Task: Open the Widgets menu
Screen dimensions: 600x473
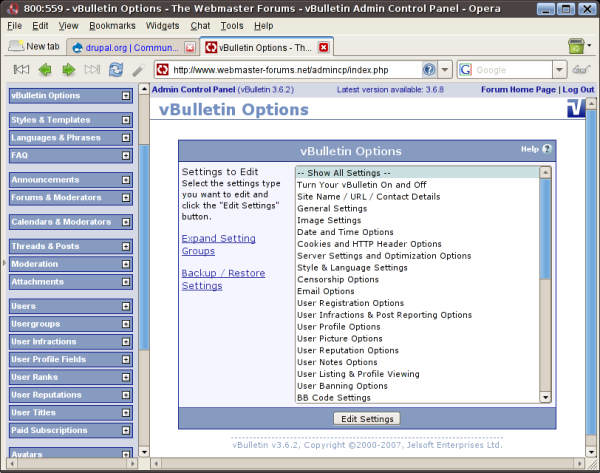Action: [x=162, y=26]
